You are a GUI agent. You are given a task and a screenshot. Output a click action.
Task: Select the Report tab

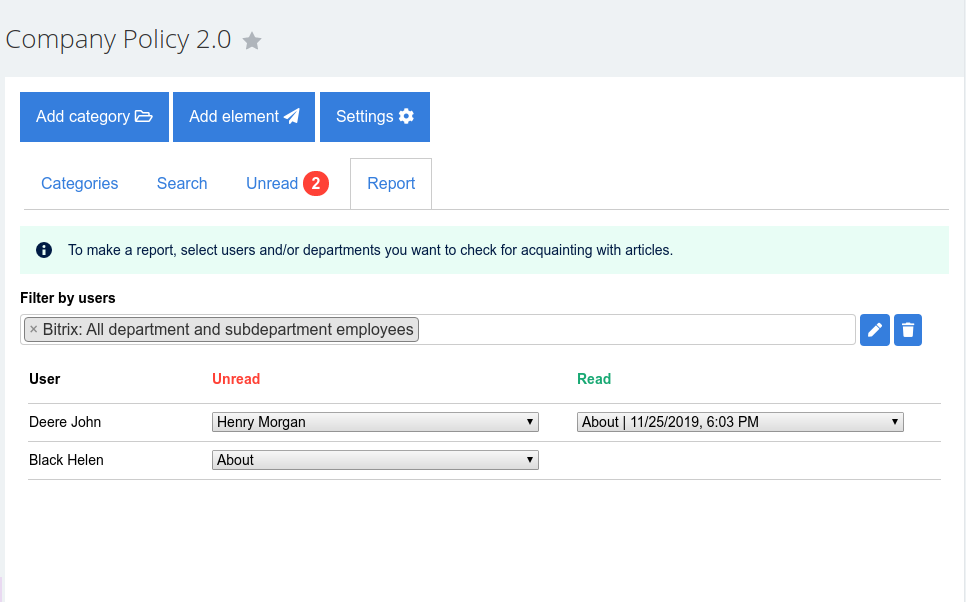point(391,184)
